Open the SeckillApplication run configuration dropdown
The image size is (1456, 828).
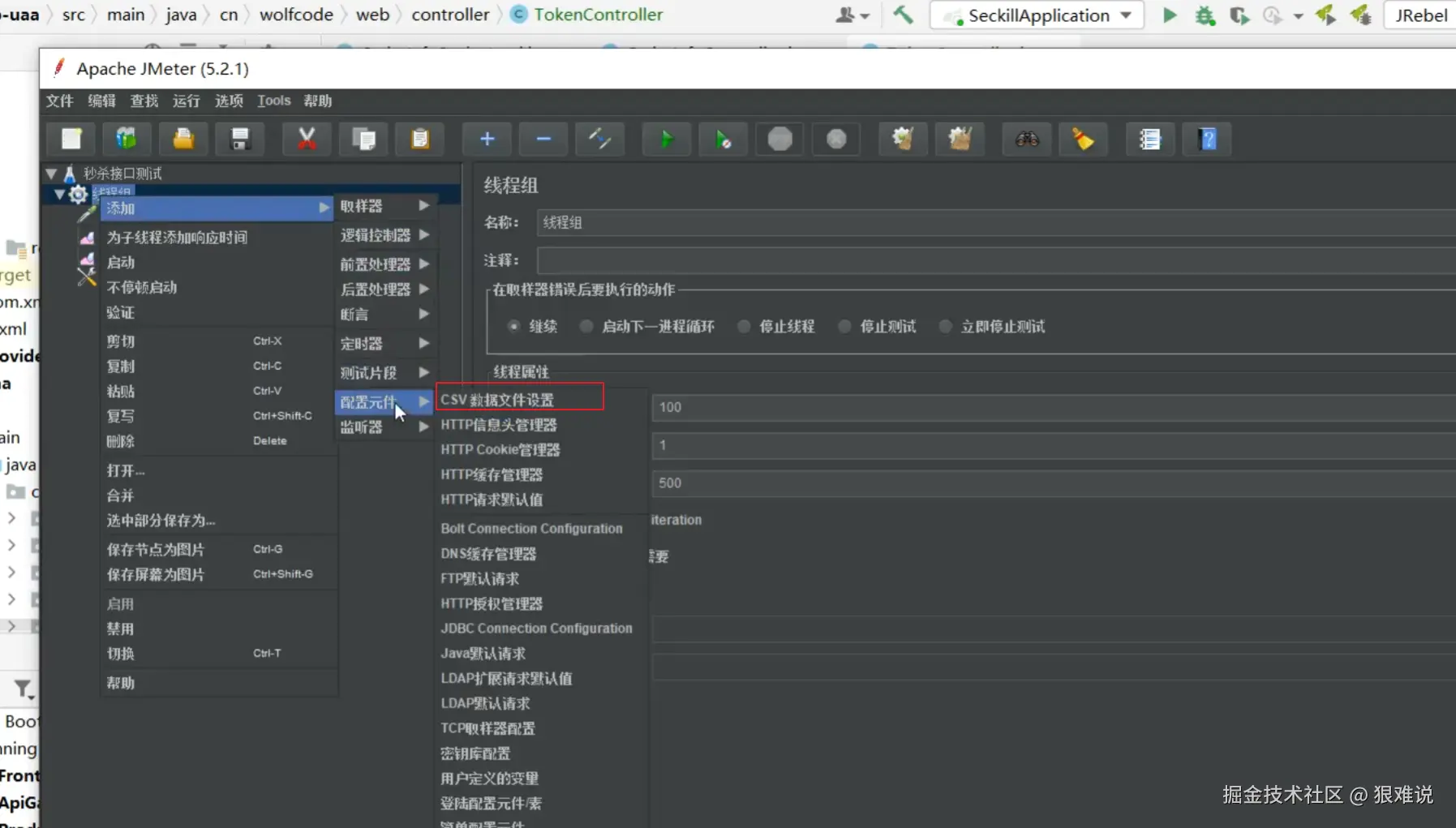point(1037,15)
